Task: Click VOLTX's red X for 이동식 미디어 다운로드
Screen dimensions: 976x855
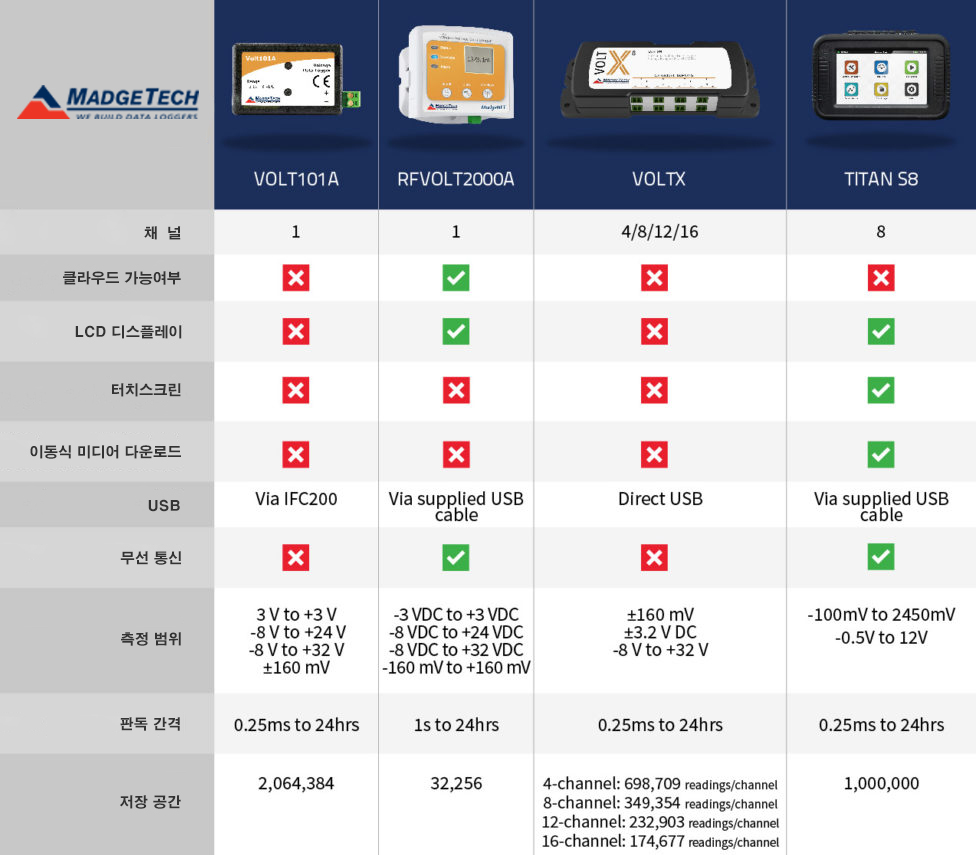Action: tap(654, 454)
